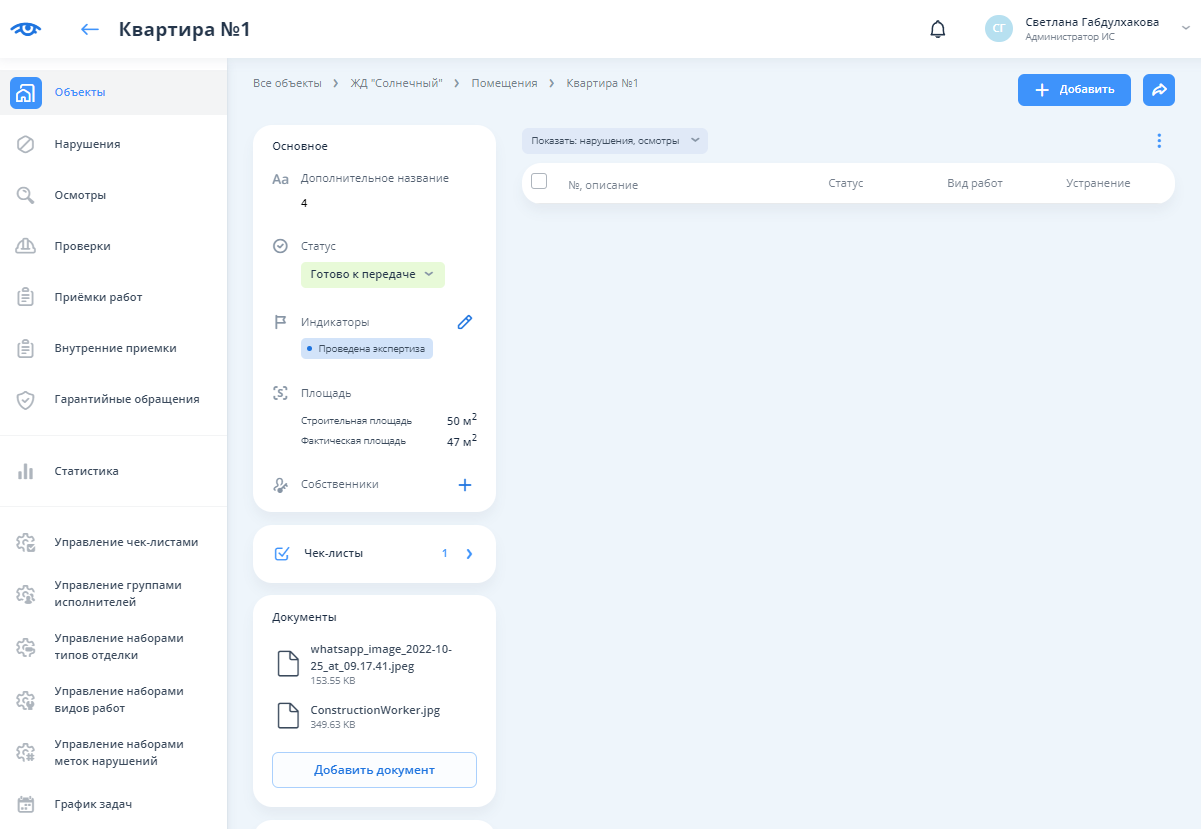Open the ConstructionWorker.jpg file

click(374, 711)
